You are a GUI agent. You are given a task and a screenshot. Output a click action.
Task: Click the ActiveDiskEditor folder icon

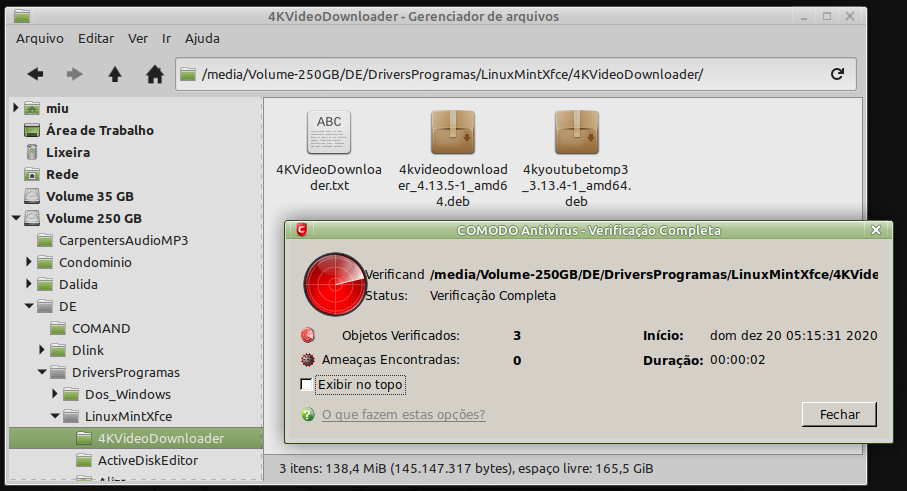84,460
